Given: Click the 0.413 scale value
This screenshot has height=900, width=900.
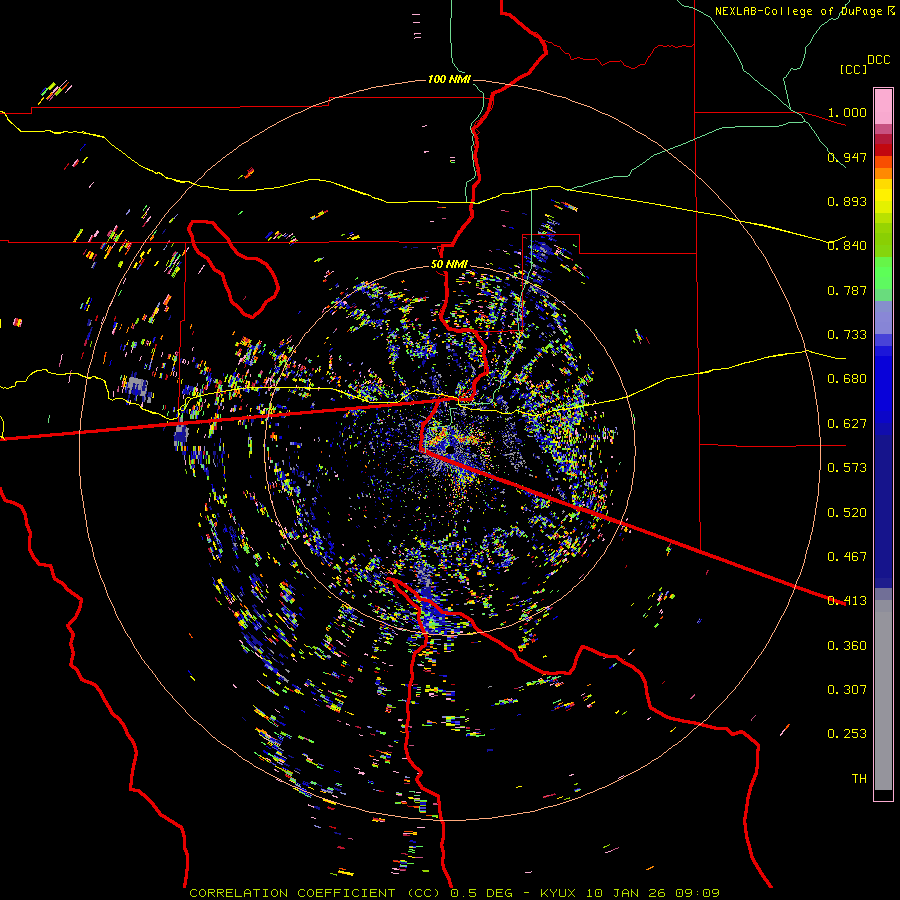Looking at the screenshot, I should (847, 601).
